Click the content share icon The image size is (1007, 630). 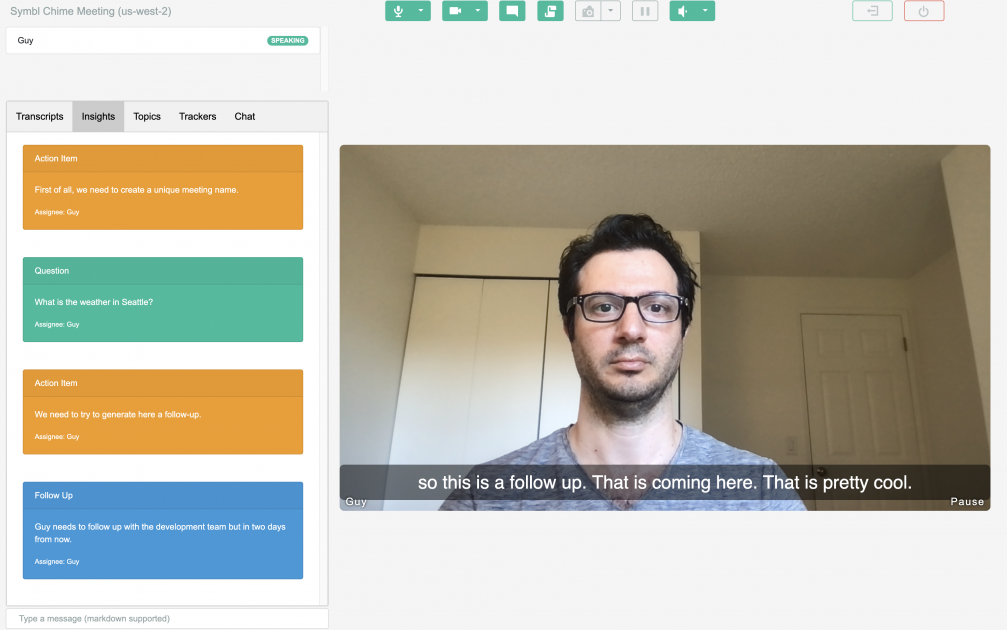549,11
